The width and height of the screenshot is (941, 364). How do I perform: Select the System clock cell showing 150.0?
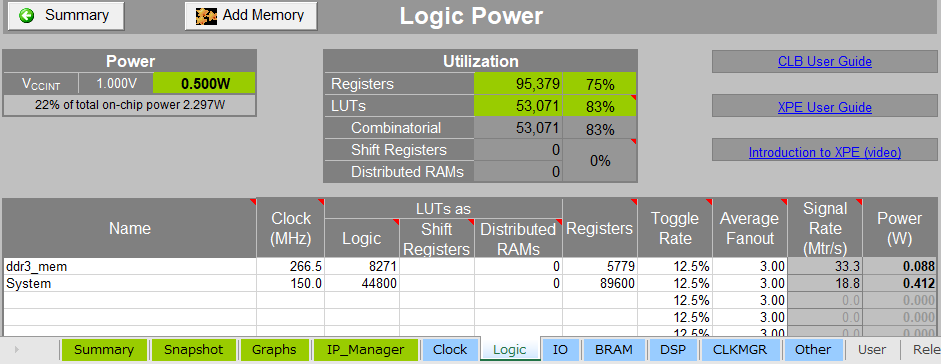[290, 284]
